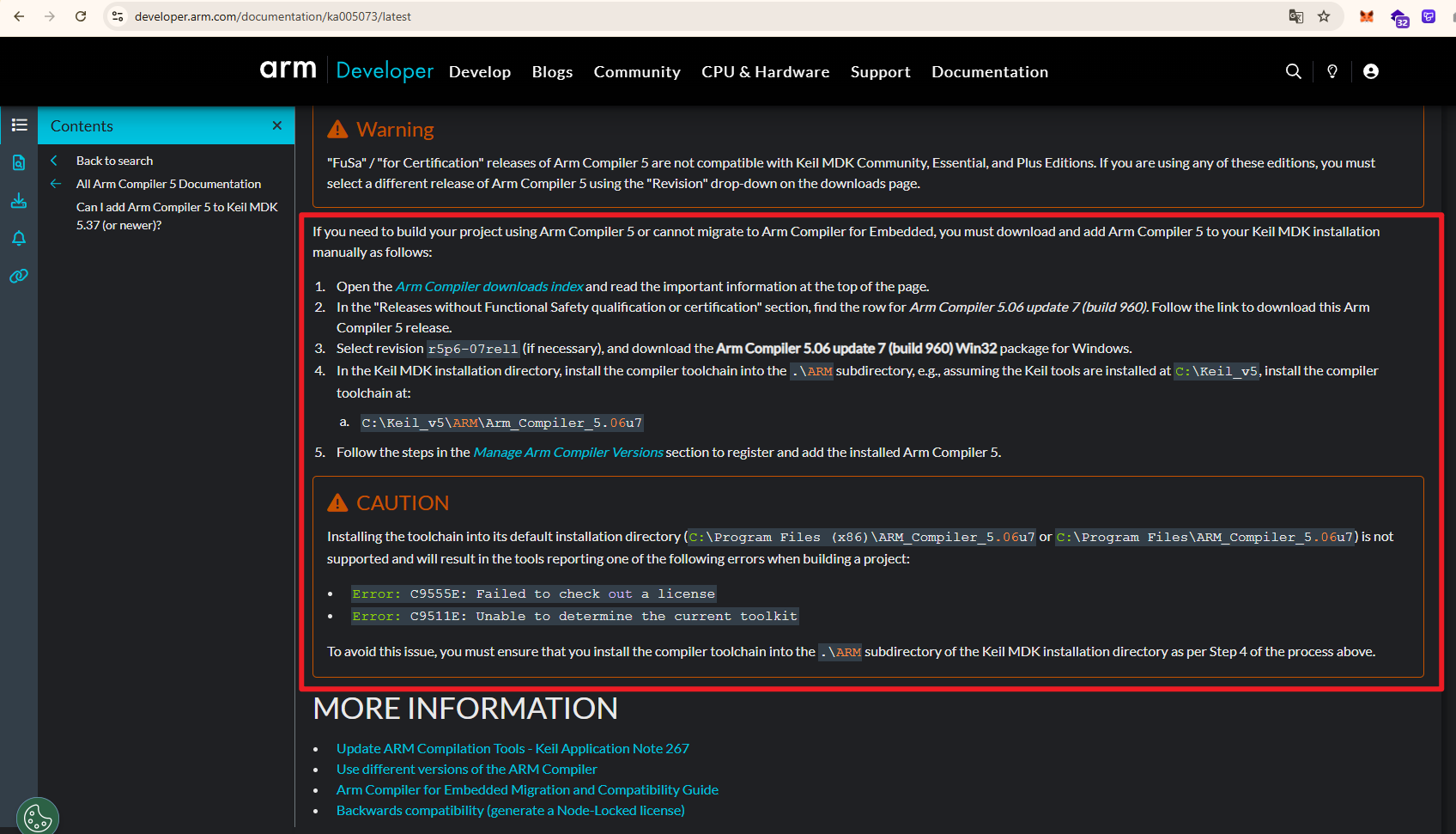Image resolution: width=1456 pixels, height=834 pixels.
Task: Click the browser address bar
Action: point(687,16)
